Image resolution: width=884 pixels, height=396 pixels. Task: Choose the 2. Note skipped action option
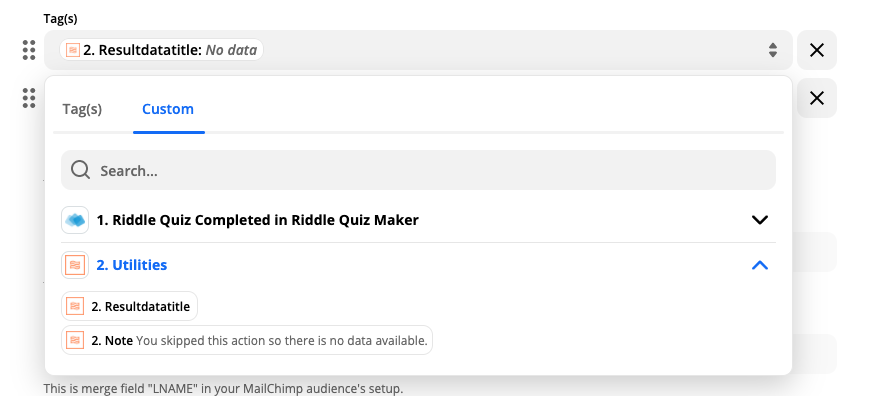click(x=247, y=340)
